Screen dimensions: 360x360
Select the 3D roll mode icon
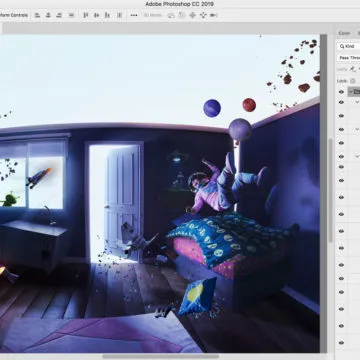click(182, 15)
